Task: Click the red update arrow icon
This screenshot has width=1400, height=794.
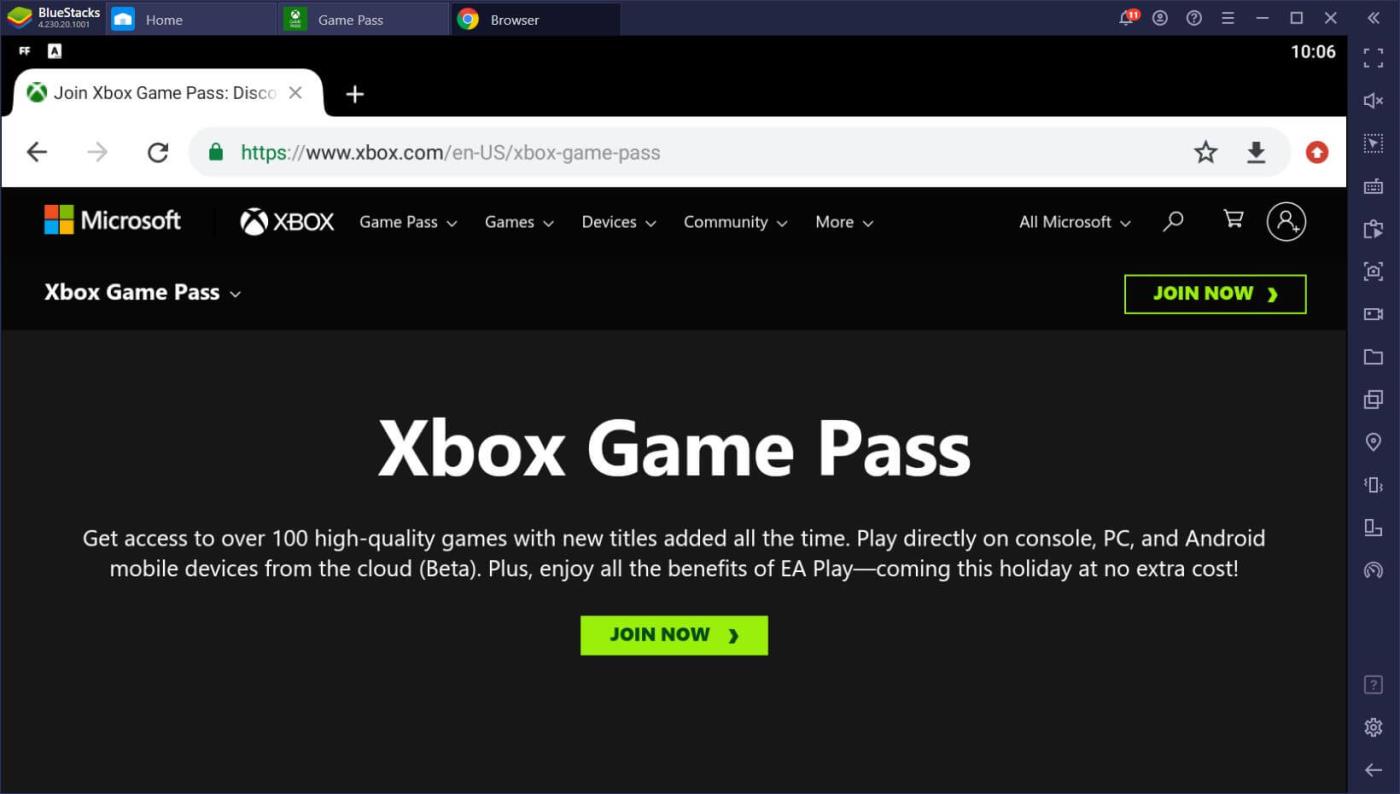Action: [1317, 152]
